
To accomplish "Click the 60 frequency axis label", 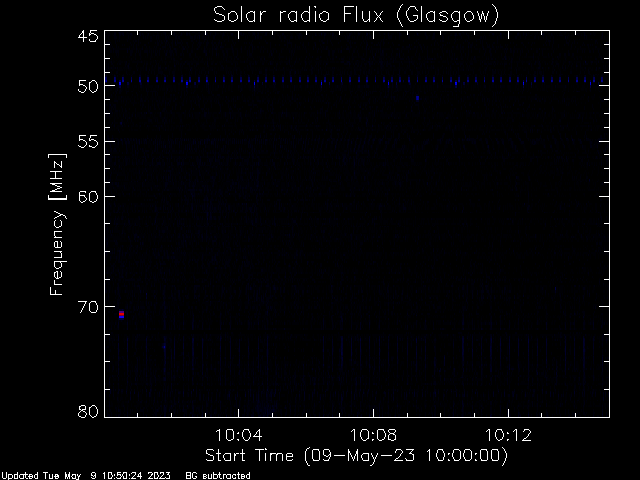I will tap(88, 196).
